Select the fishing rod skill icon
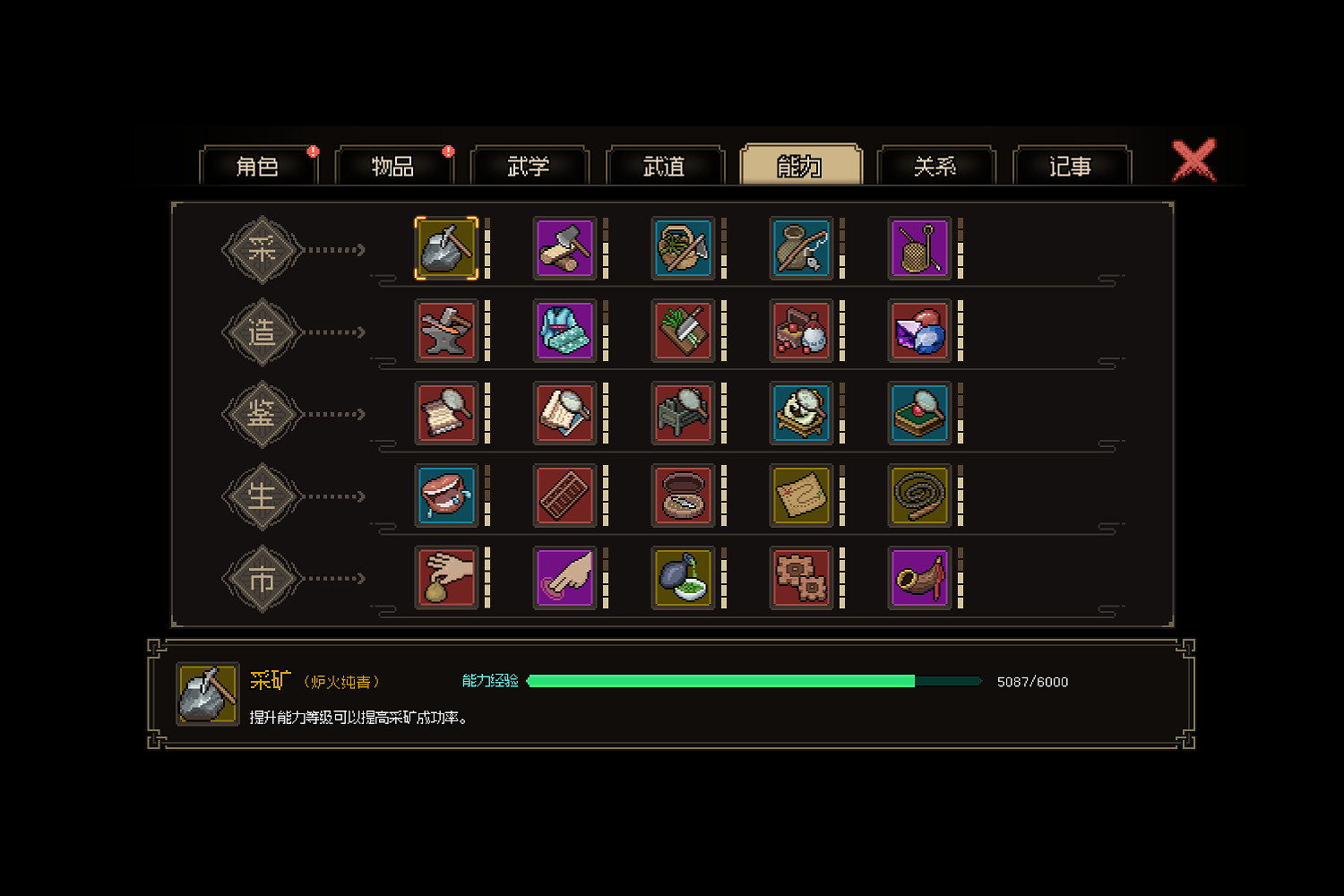The width and height of the screenshot is (1344, 896). coord(801,248)
